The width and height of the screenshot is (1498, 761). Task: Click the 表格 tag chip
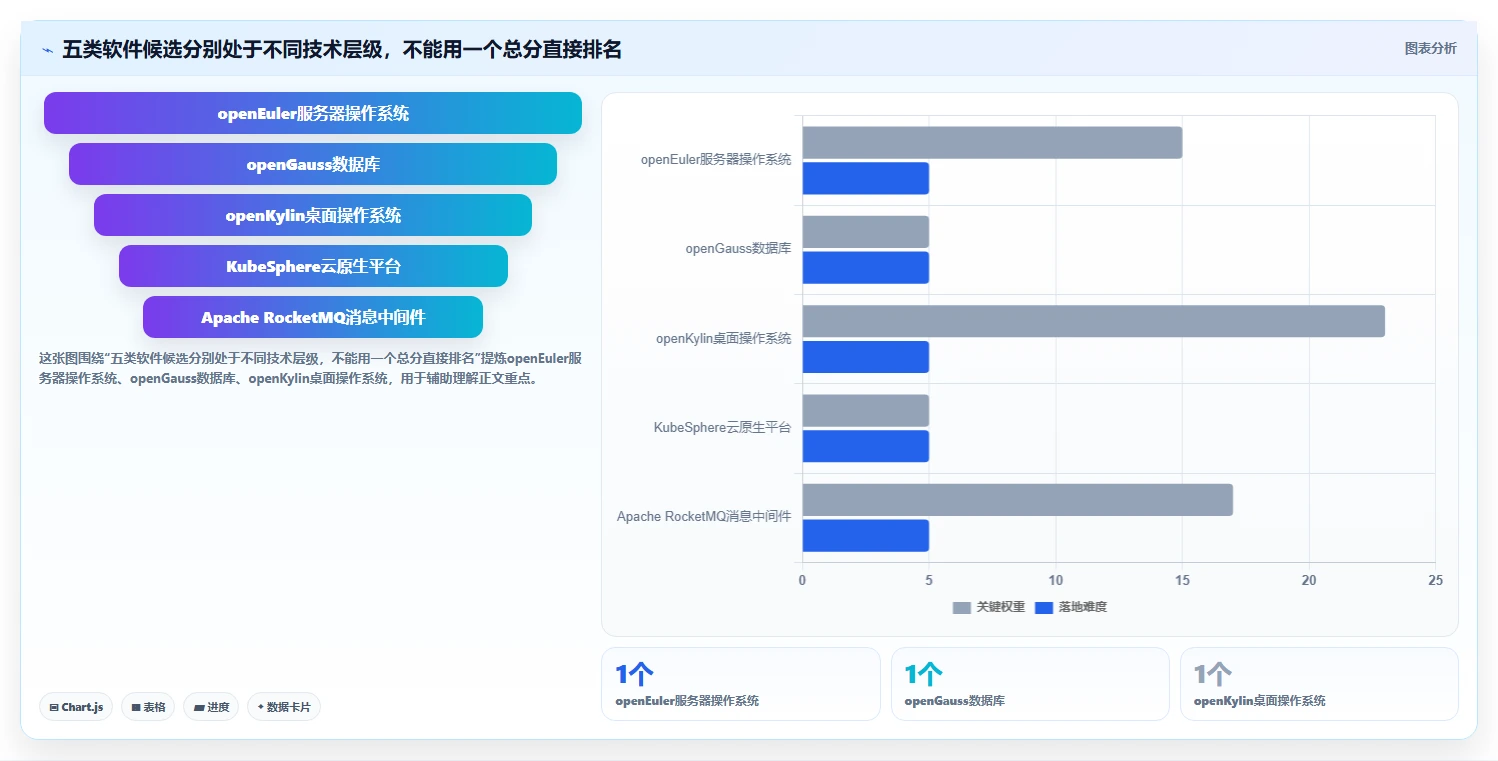[148, 707]
